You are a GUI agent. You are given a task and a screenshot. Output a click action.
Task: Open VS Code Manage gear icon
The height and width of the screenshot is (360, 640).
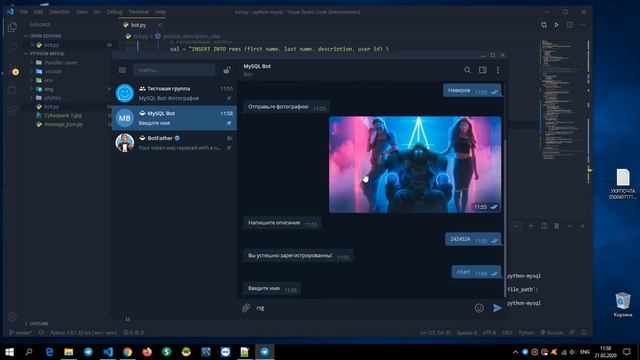(12, 317)
